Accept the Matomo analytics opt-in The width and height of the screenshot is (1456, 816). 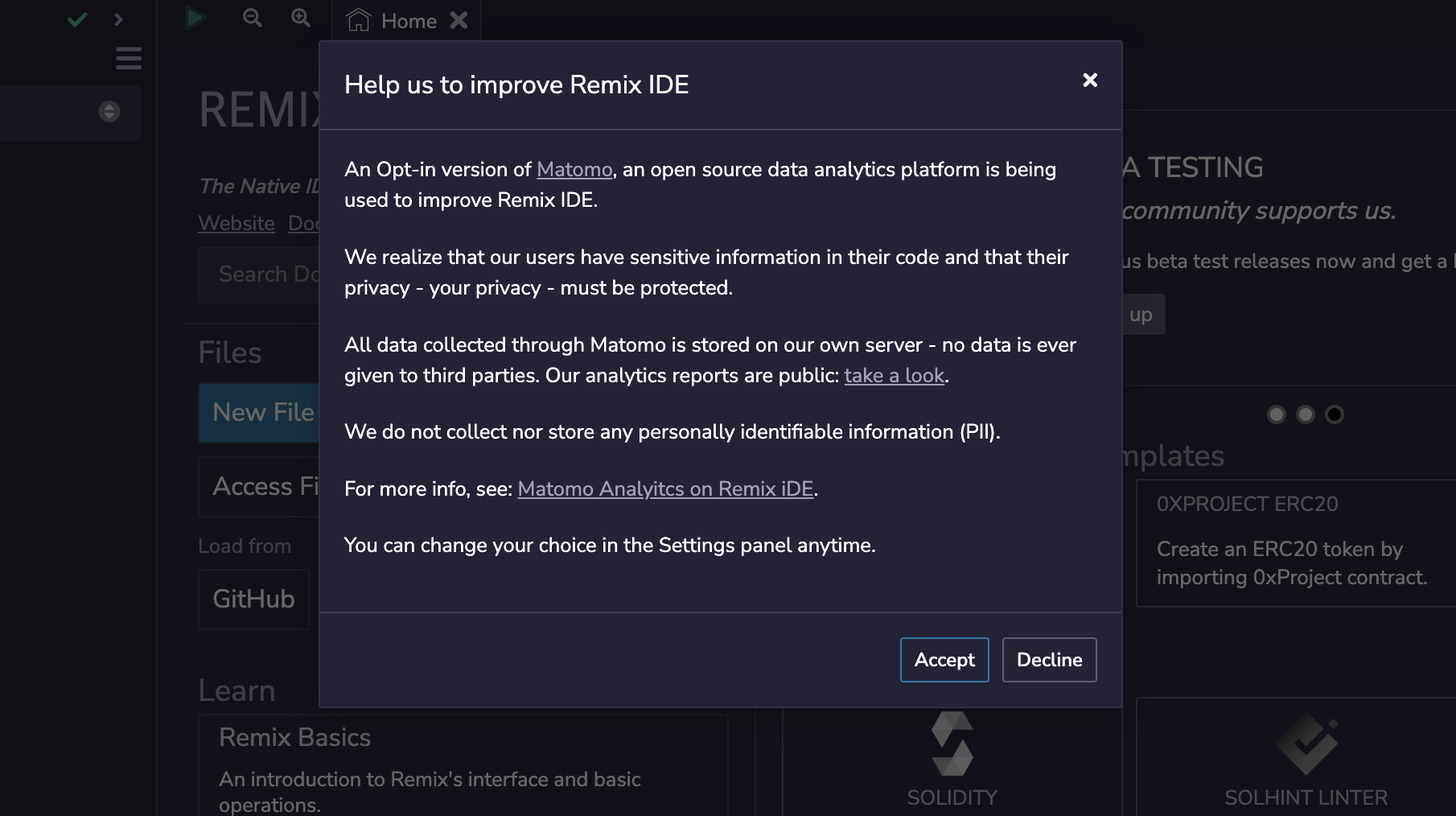click(944, 660)
